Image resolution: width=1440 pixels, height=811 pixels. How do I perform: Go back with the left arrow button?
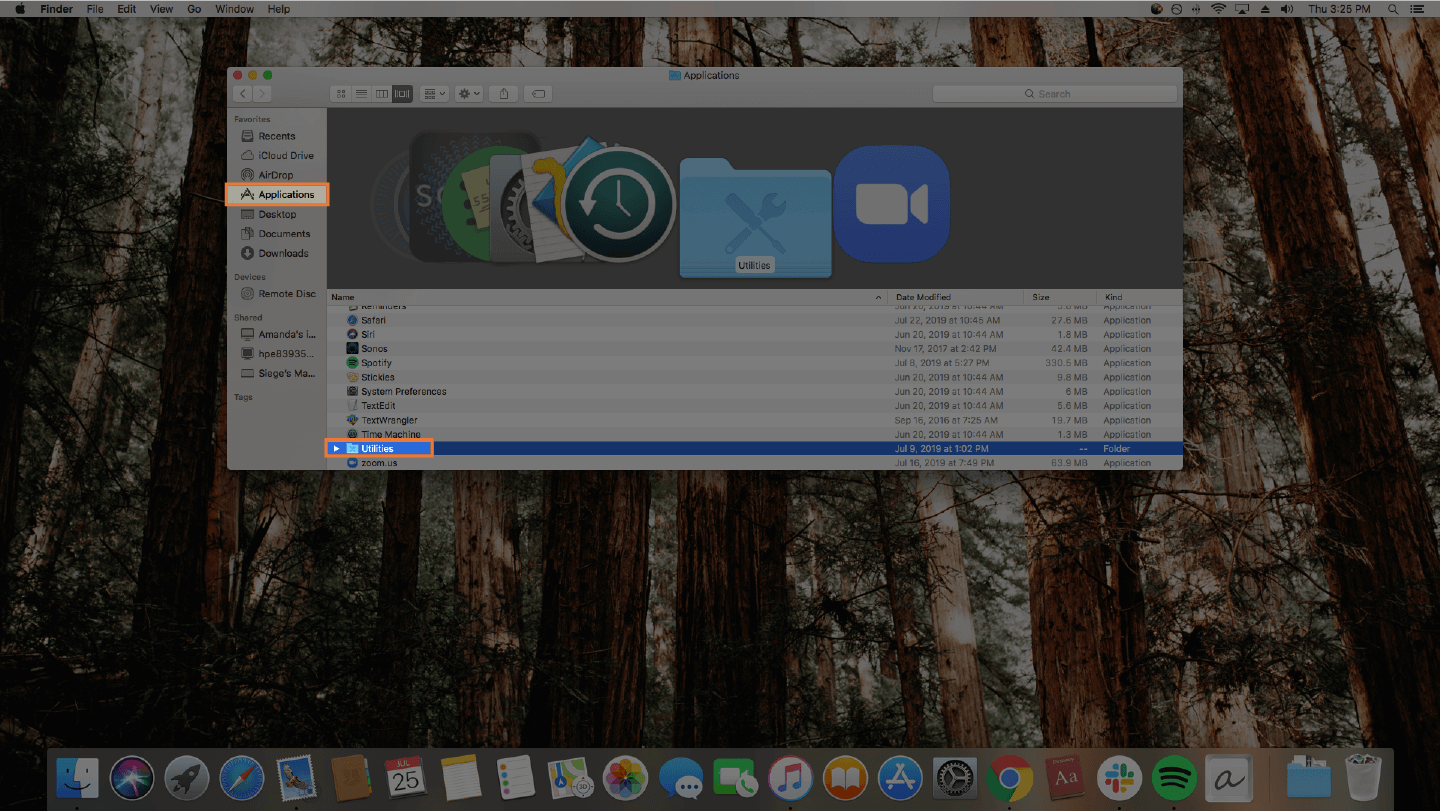pos(242,93)
